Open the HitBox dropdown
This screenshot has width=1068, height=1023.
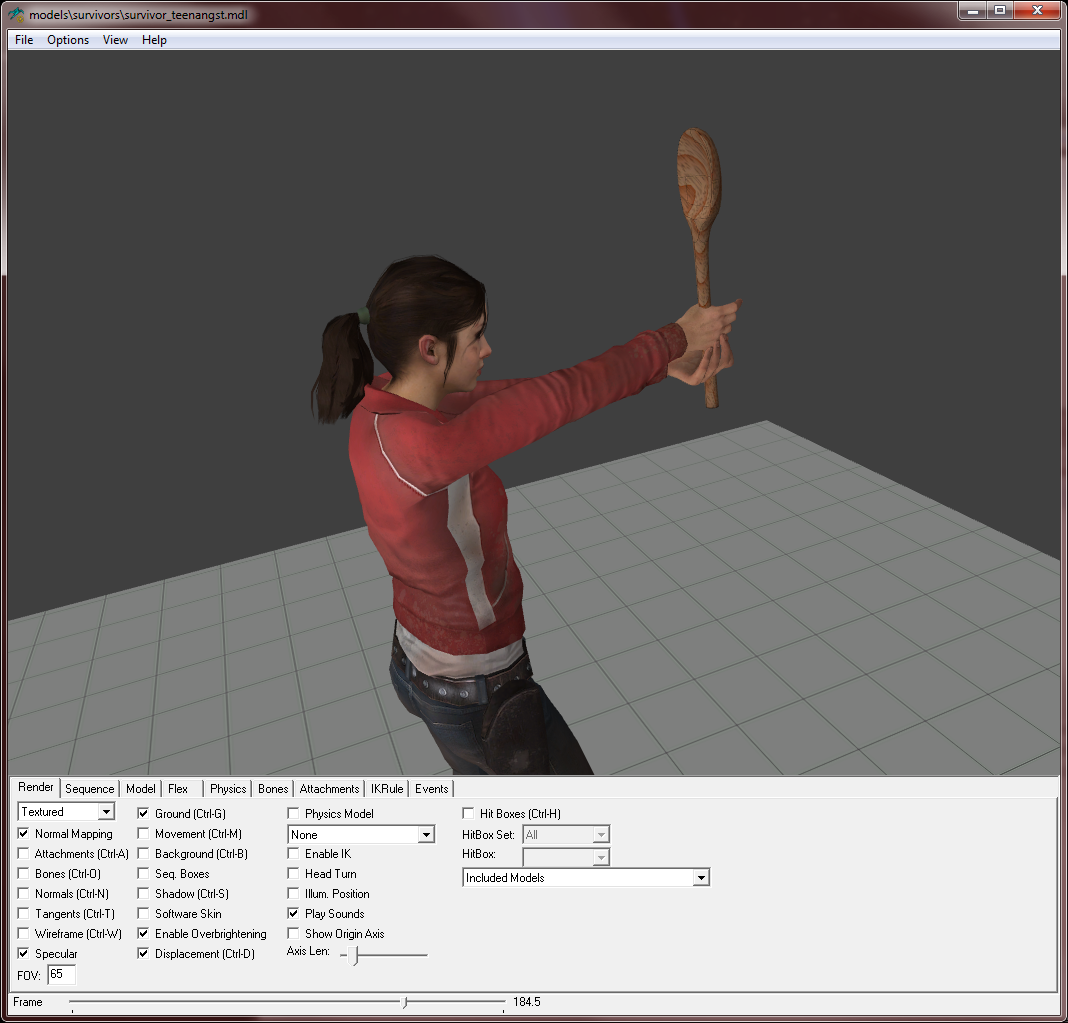[x=566, y=856]
